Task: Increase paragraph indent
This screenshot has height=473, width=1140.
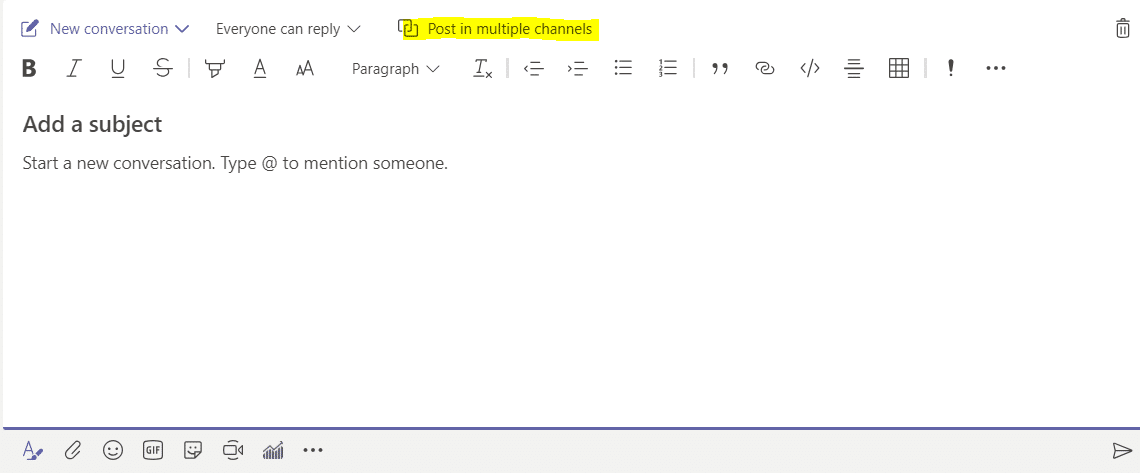Action: (577, 68)
